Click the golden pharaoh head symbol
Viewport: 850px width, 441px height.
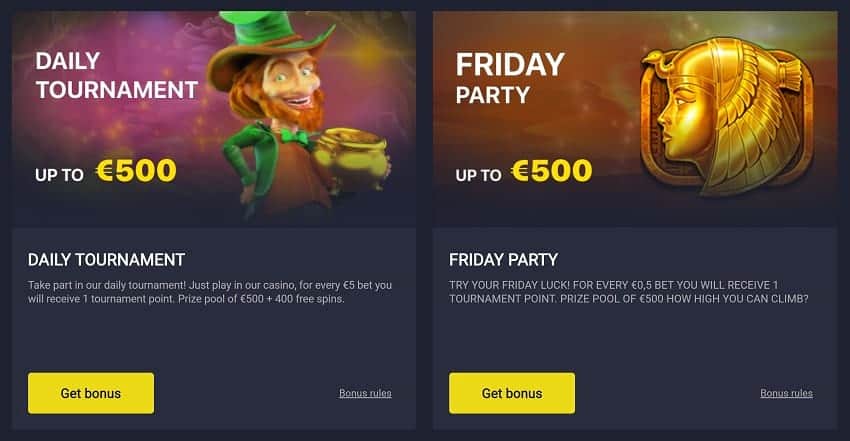726,115
